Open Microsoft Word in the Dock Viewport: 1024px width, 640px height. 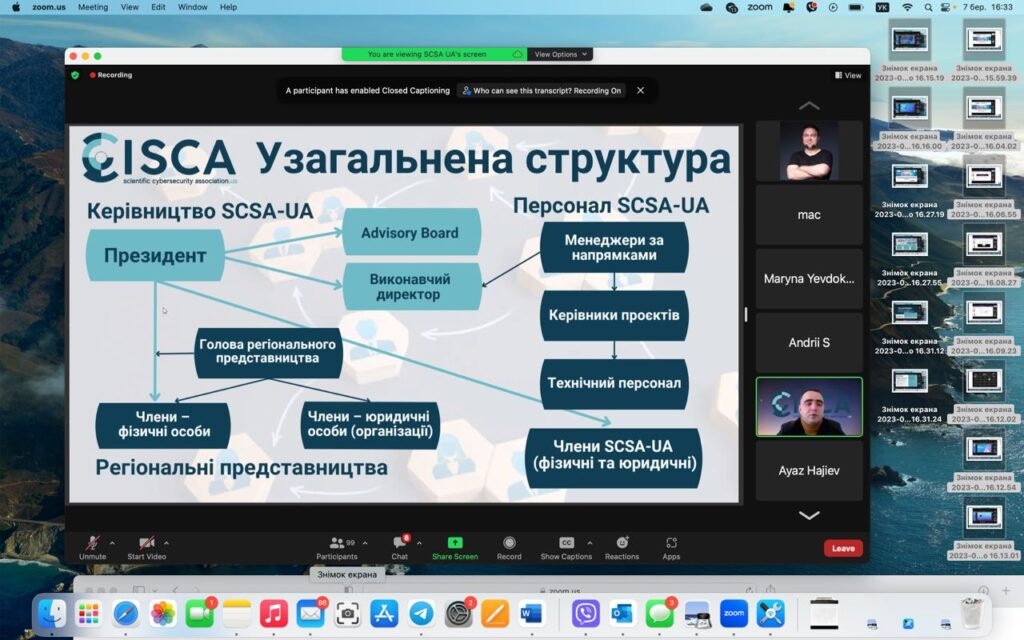coord(532,613)
